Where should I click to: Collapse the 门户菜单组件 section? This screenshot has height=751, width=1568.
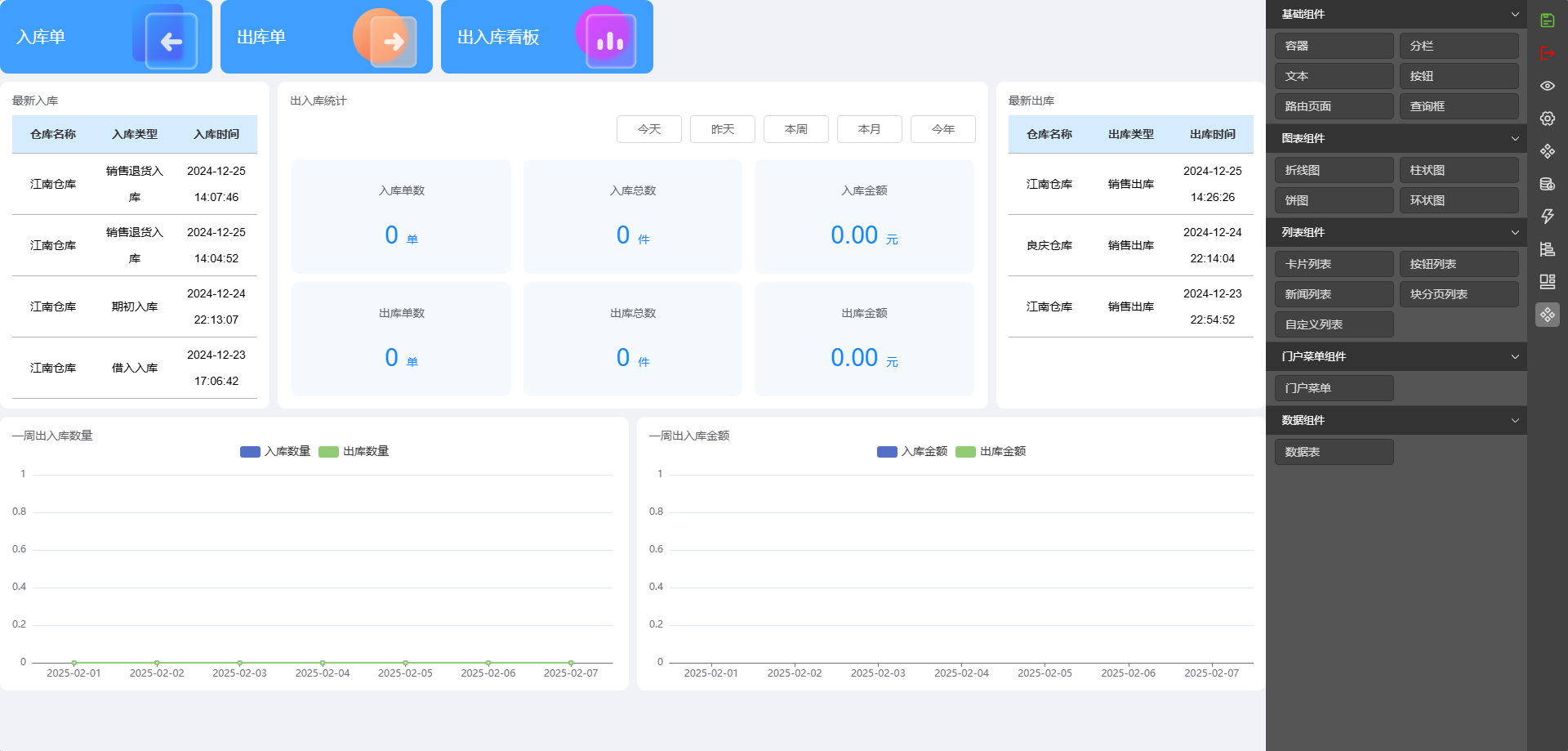[1514, 356]
